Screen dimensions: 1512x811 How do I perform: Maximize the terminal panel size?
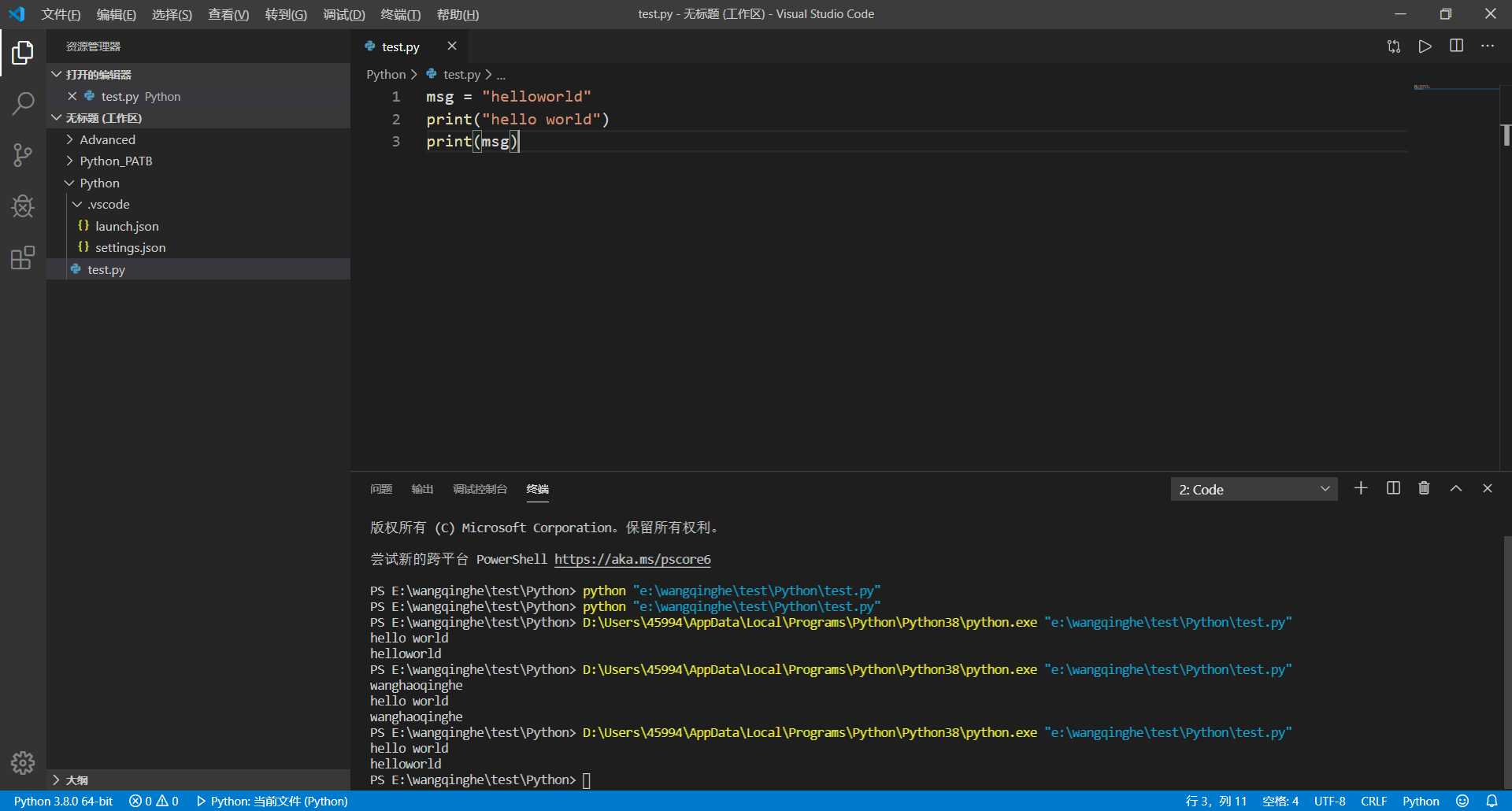(1455, 488)
